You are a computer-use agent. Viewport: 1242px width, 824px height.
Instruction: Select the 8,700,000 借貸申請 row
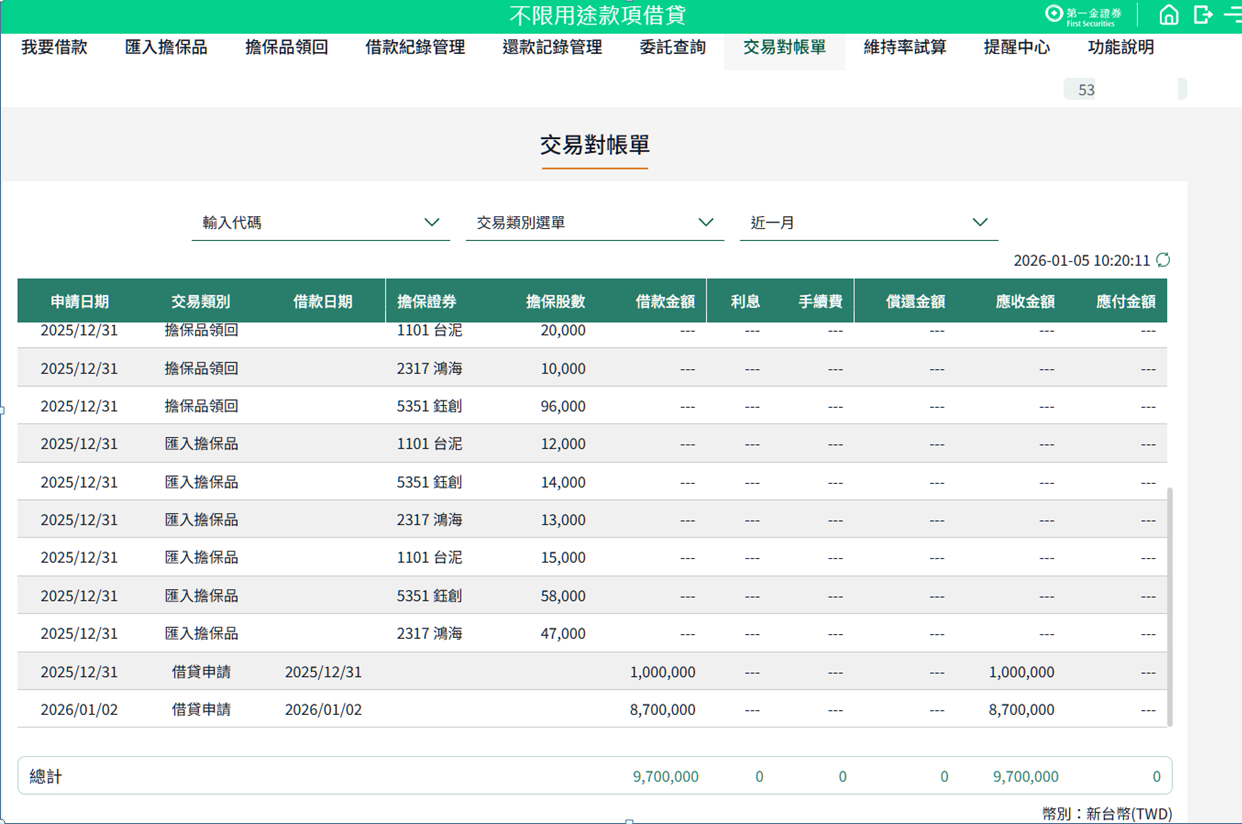pos(592,710)
